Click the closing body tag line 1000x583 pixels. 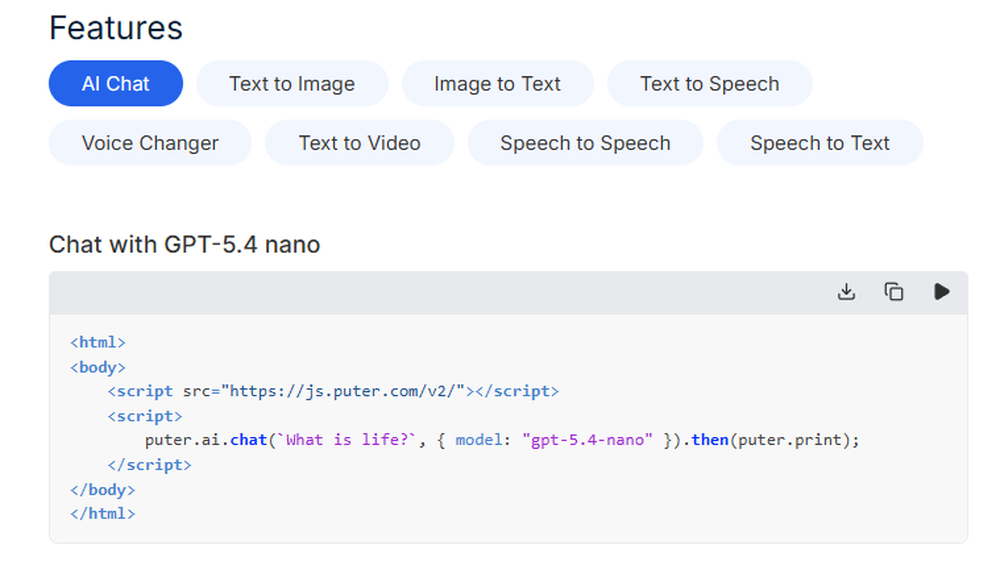click(x=103, y=490)
